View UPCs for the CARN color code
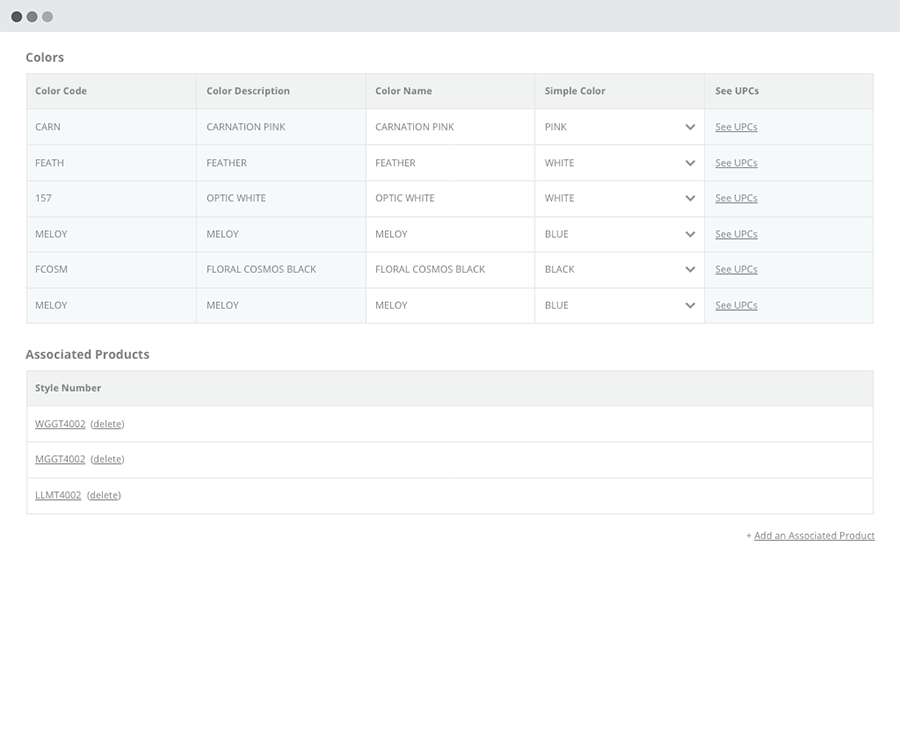Image resolution: width=900 pixels, height=750 pixels. pyautogui.click(x=736, y=127)
